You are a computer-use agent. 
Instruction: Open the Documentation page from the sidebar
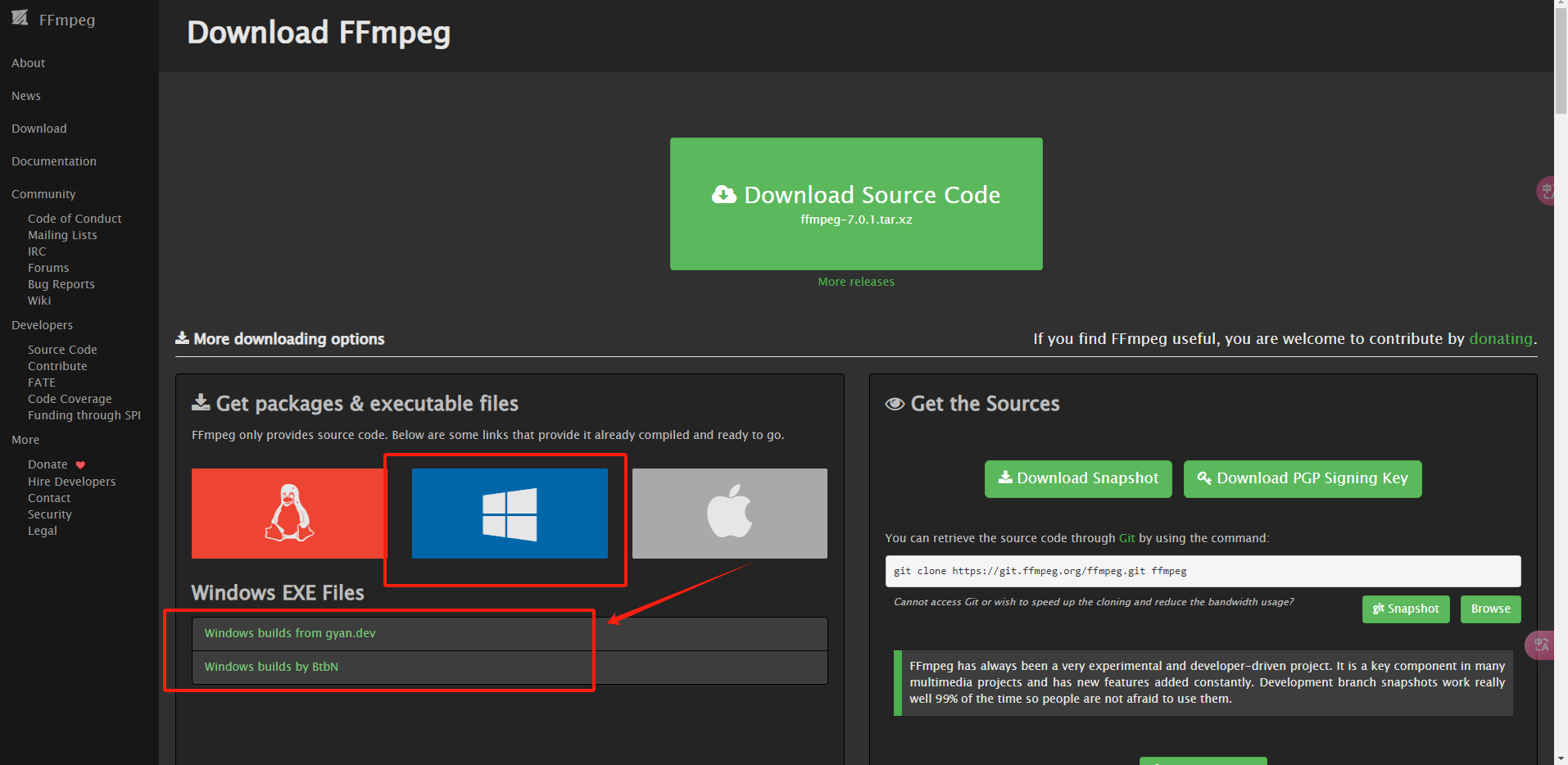(53, 161)
